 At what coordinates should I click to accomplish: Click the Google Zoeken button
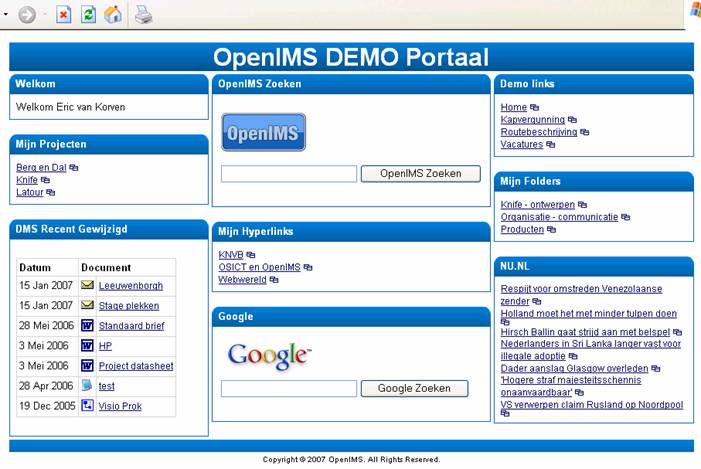(414, 389)
